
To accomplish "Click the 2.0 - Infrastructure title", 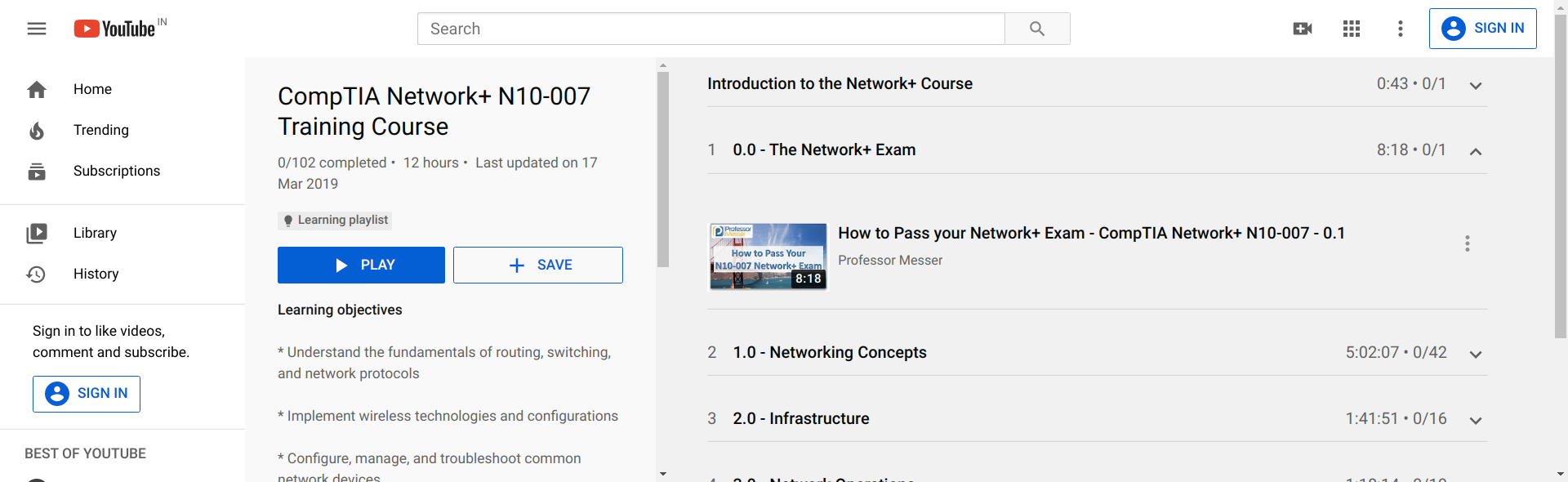I will [x=801, y=418].
